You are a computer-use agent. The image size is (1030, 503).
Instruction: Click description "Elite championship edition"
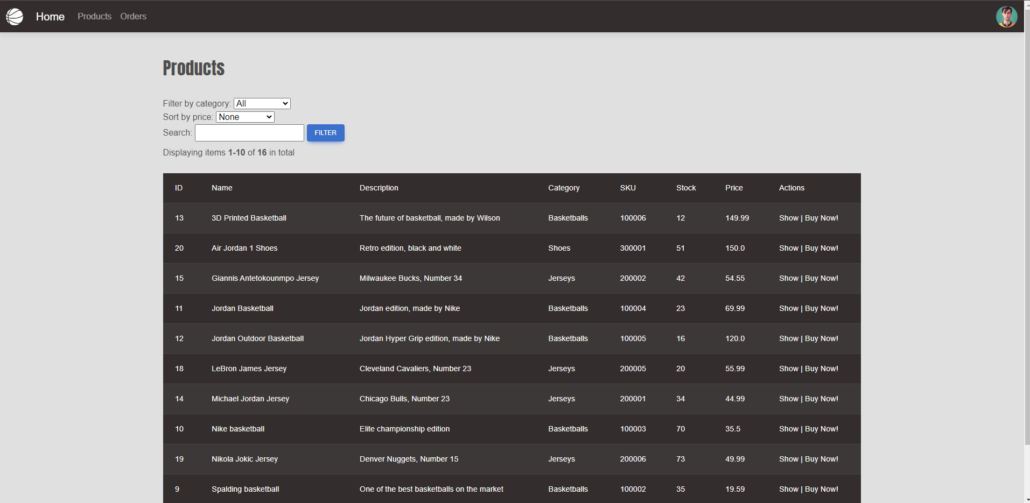405,429
